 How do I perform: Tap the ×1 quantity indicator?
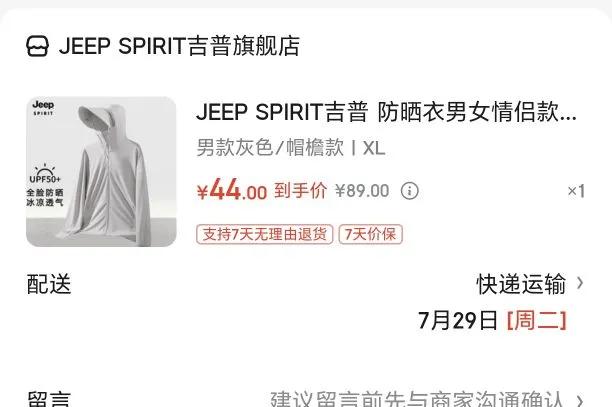[576, 191]
